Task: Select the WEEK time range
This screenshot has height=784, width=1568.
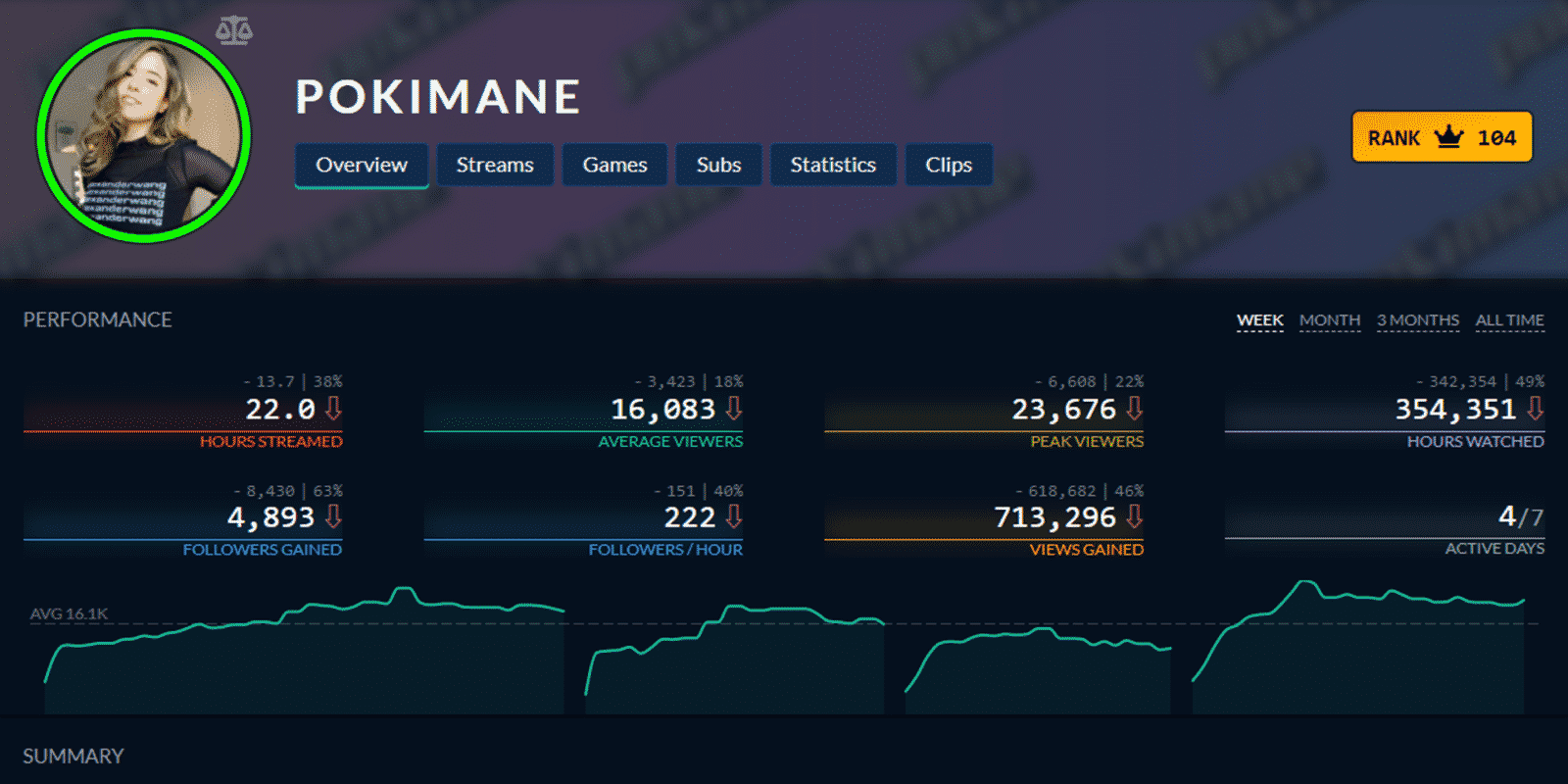Action: pos(1259,320)
